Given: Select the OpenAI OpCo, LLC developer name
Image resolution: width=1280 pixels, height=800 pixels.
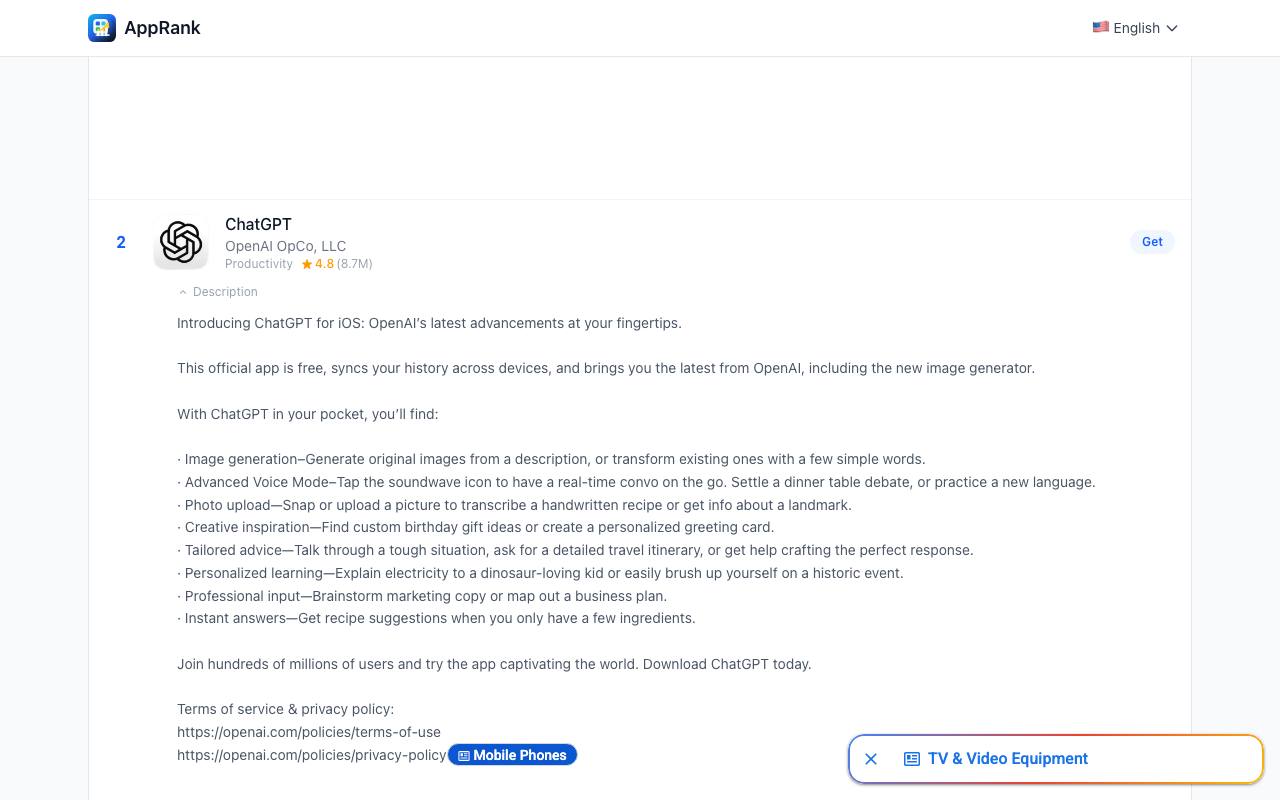Looking at the screenshot, I should (x=285, y=246).
